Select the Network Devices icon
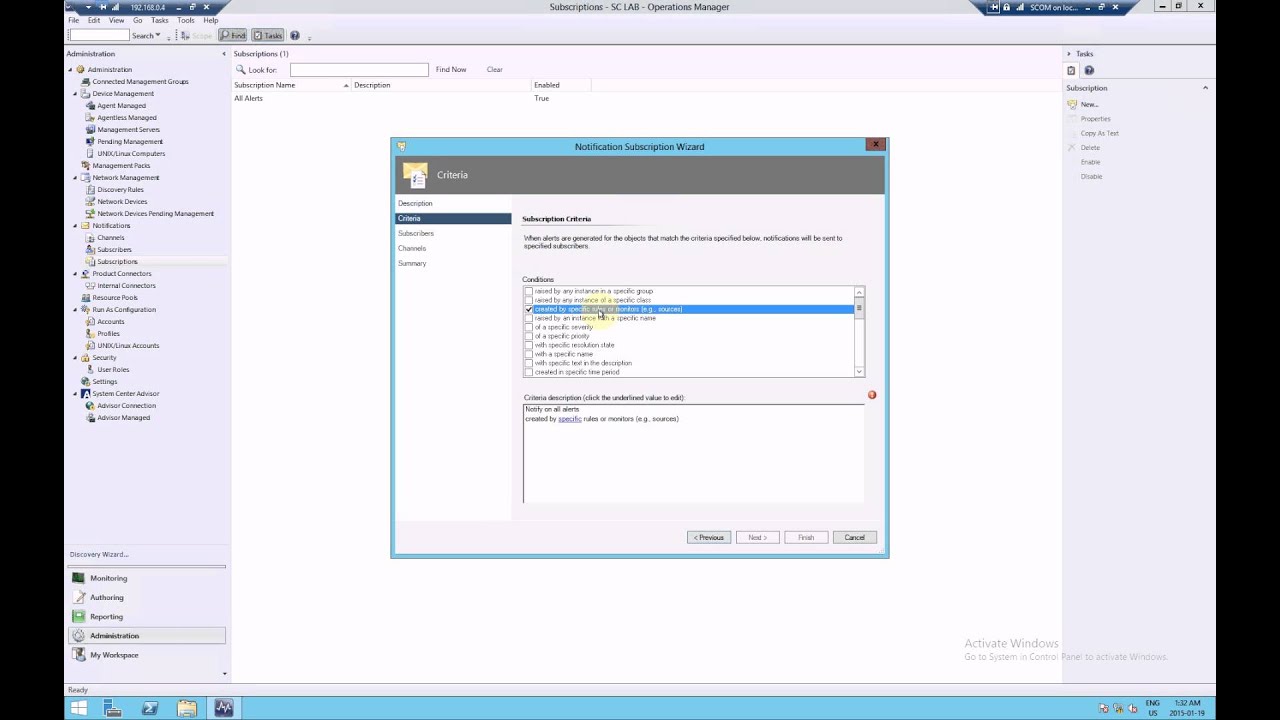The height and width of the screenshot is (720, 1280). (91, 202)
